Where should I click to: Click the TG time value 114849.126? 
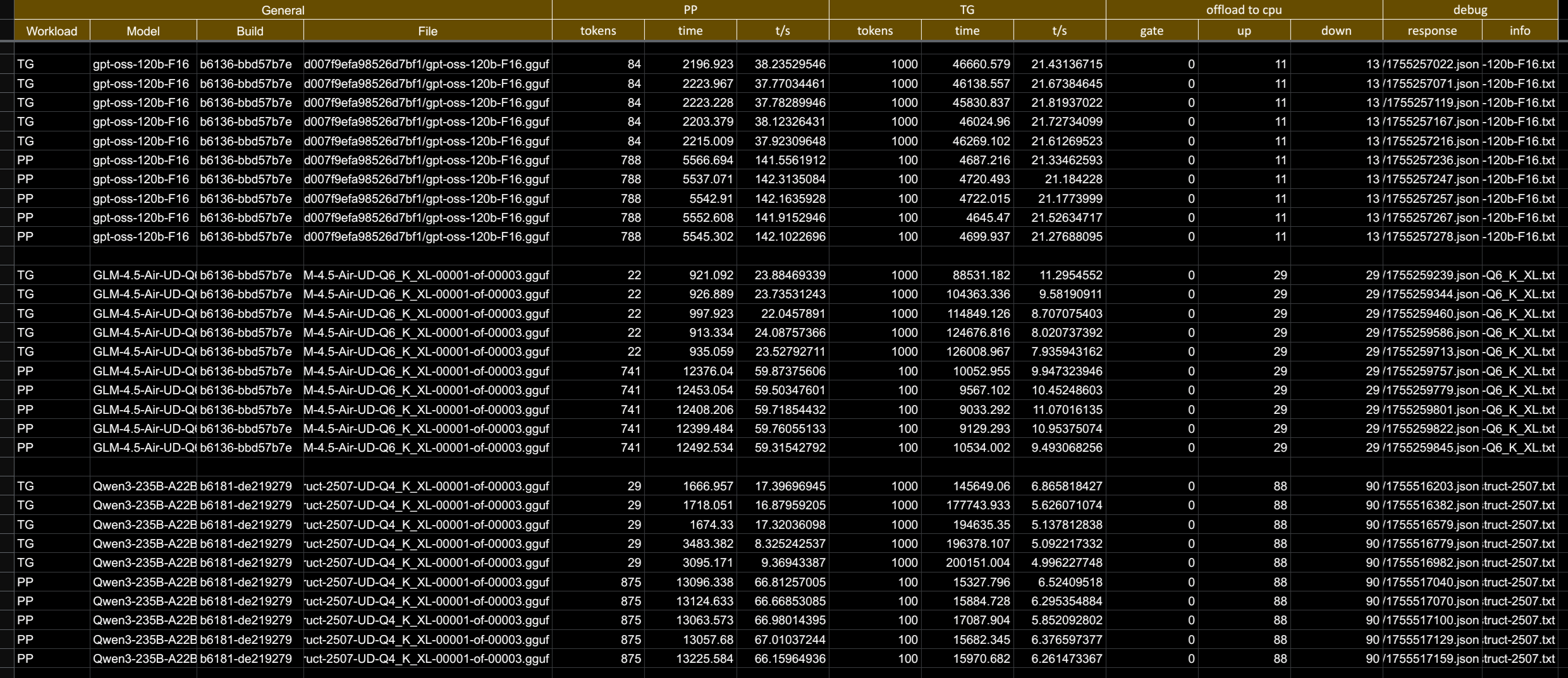(967, 313)
